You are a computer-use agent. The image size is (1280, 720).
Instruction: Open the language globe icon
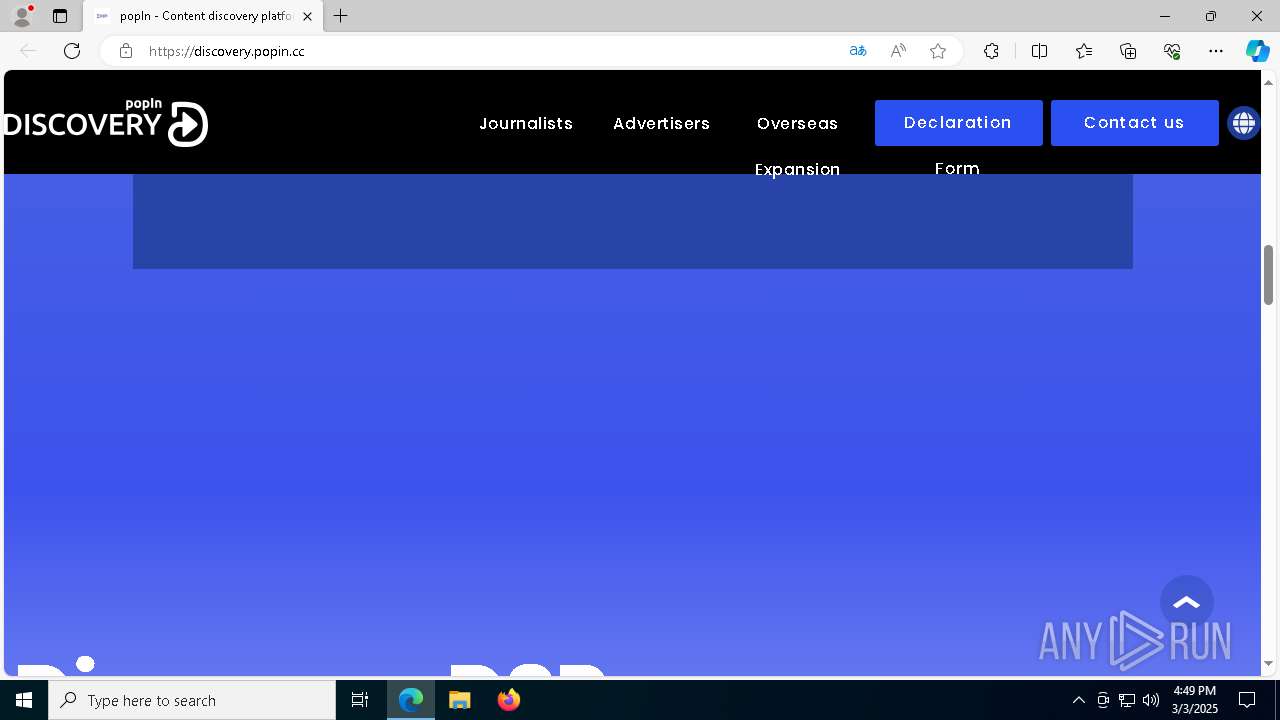click(1244, 123)
